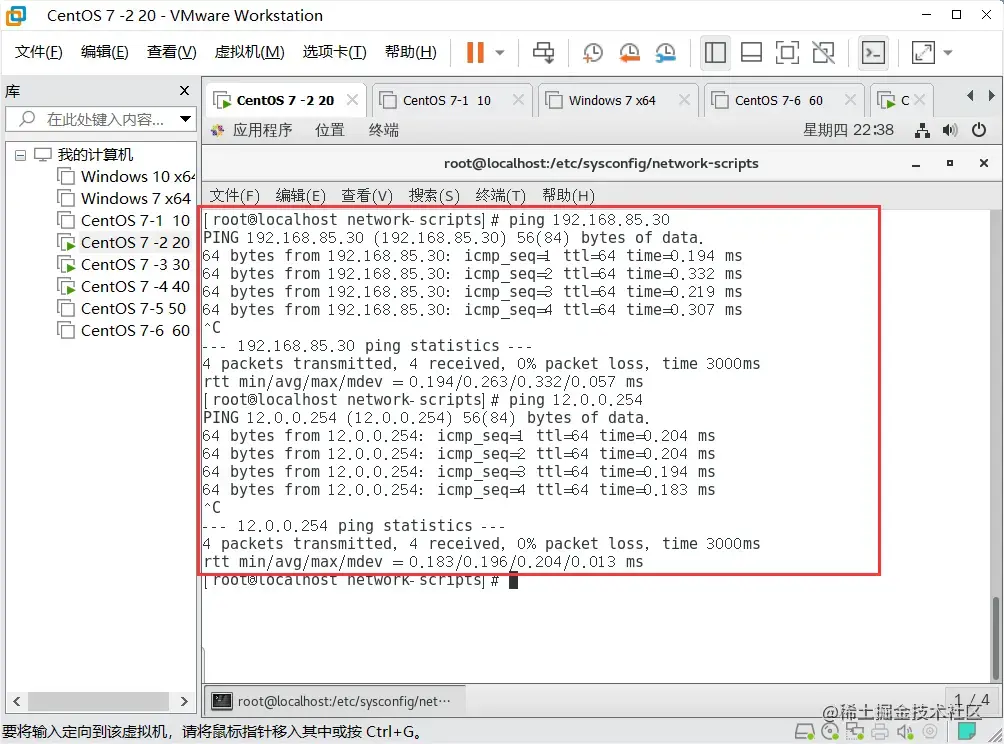The width and height of the screenshot is (1004, 744).
Task: Select CentOS 7 -4 40 in library
Action: click(x=124, y=286)
